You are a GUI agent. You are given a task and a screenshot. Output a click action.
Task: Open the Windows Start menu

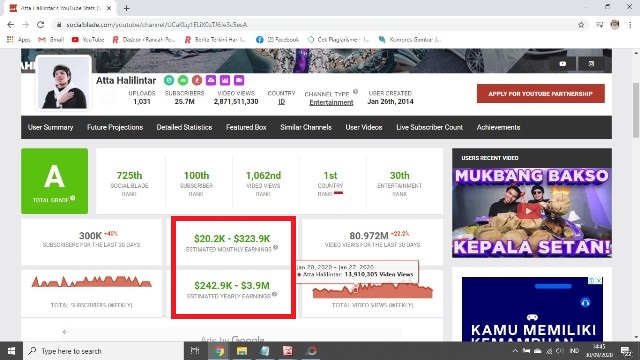click(x=11, y=351)
